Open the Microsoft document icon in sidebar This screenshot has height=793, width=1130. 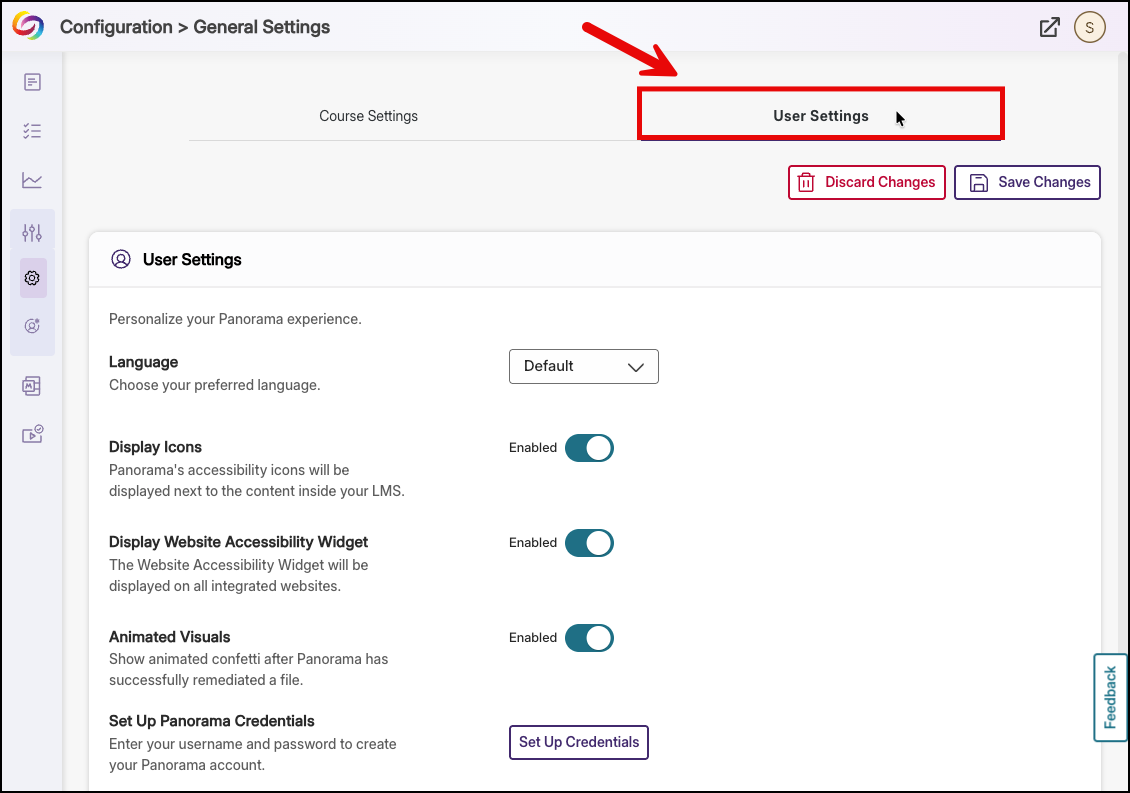[32, 386]
